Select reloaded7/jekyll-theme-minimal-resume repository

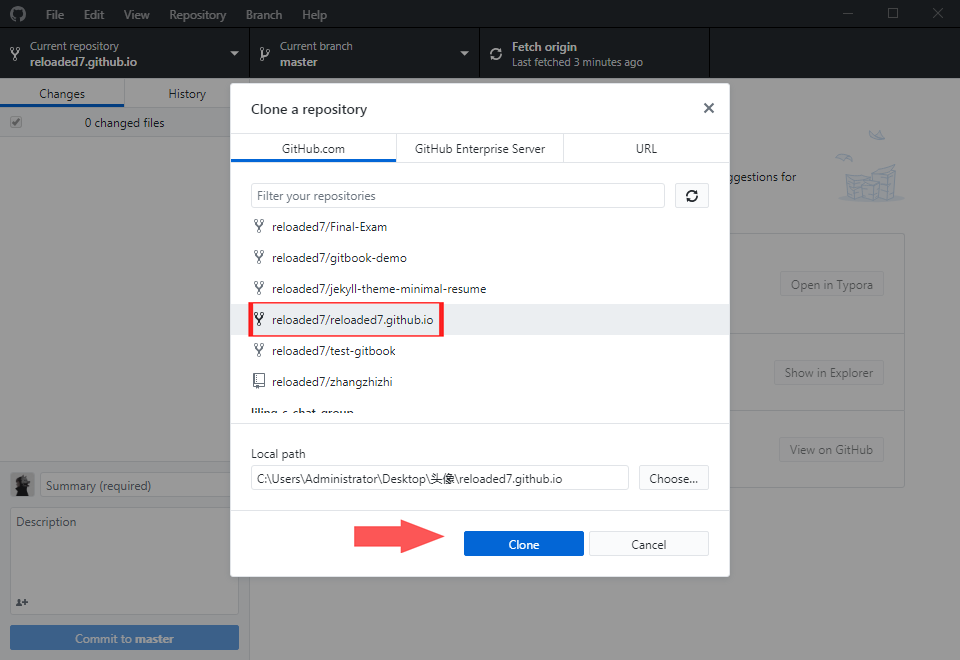click(x=480, y=288)
